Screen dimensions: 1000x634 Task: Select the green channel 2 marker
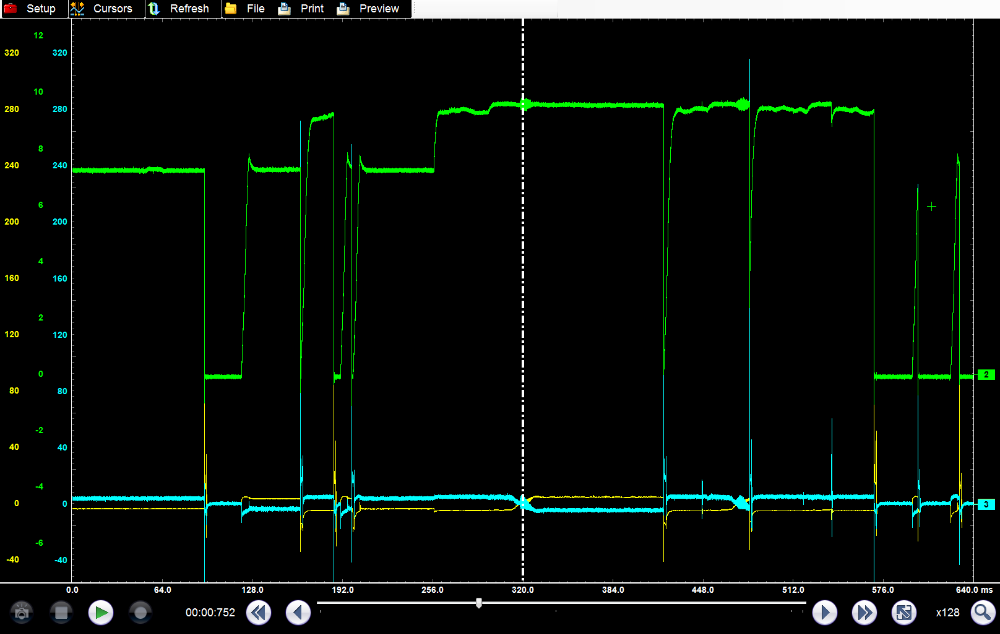pos(985,375)
